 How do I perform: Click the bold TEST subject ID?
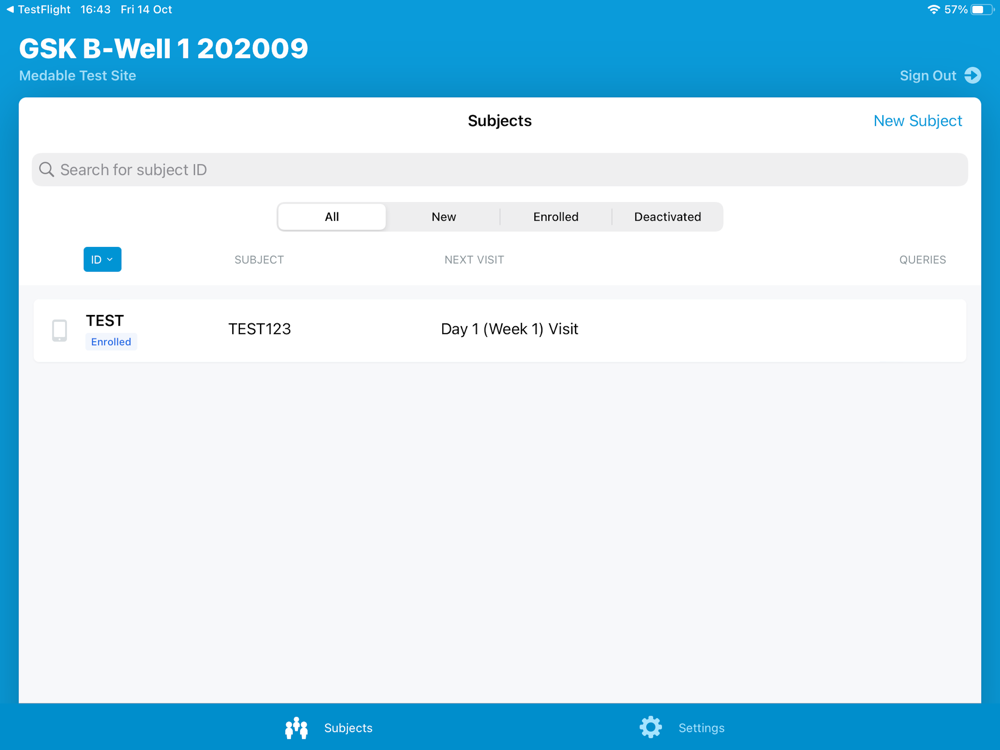click(105, 320)
